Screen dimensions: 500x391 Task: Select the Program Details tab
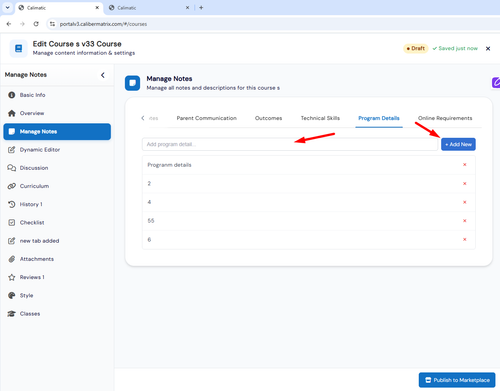pyautogui.click(x=379, y=118)
